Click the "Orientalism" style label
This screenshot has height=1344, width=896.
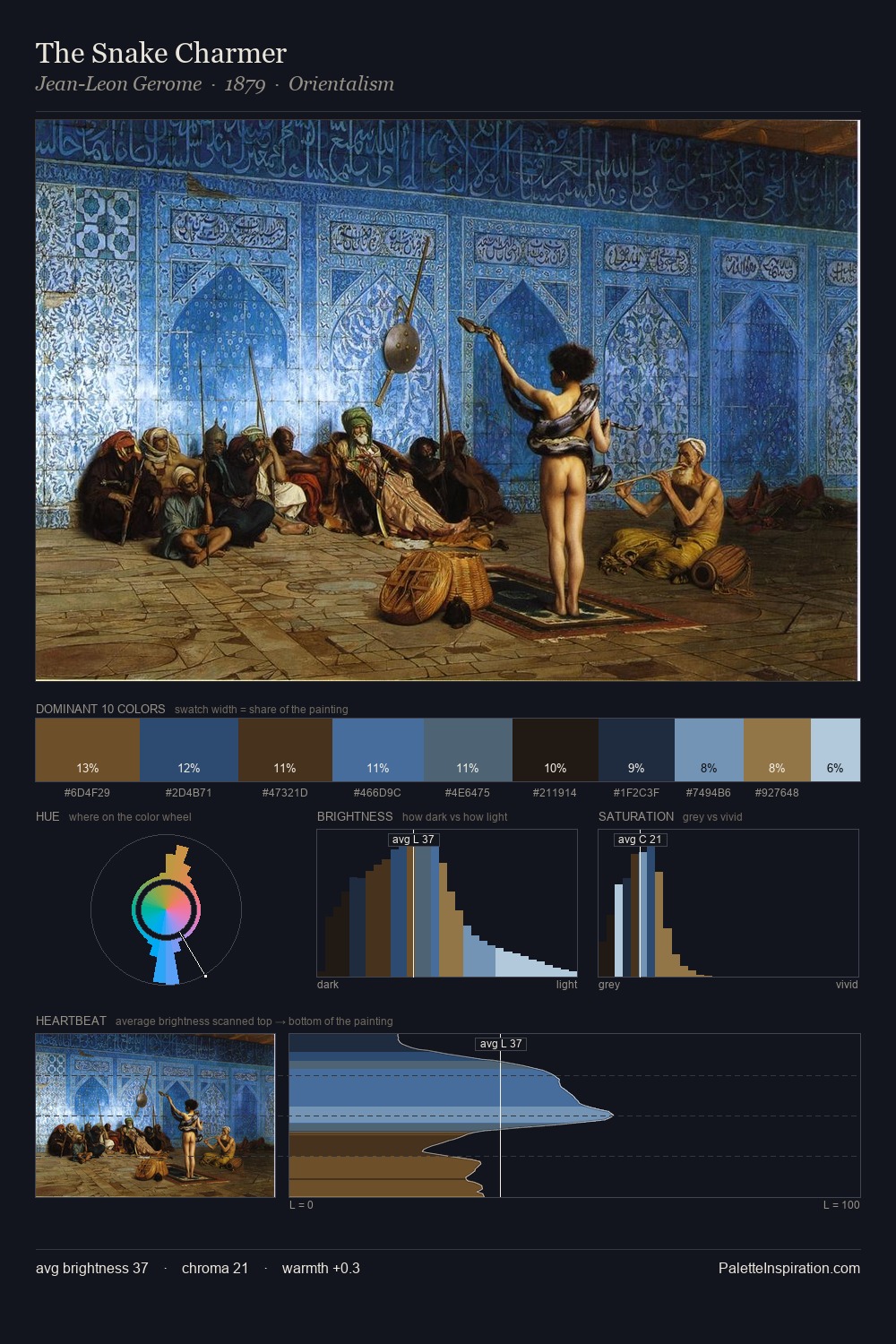[341, 84]
